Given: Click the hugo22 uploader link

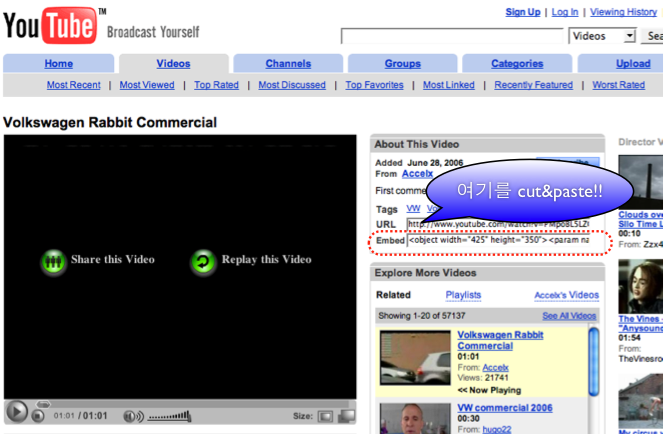Looking at the screenshot, I should click(497, 429).
